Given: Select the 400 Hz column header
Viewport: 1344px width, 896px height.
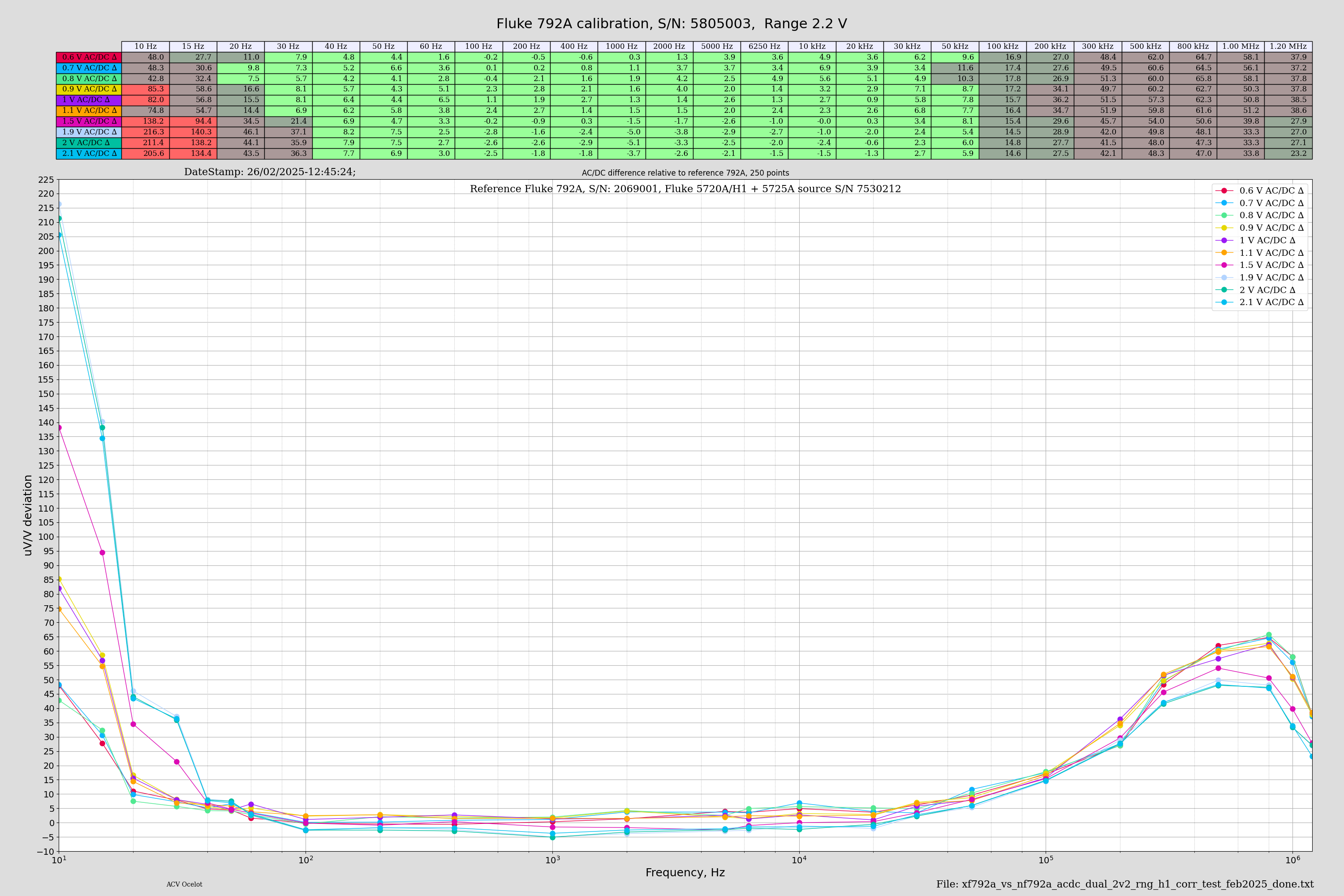Looking at the screenshot, I should pyautogui.click(x=574, y=46).
